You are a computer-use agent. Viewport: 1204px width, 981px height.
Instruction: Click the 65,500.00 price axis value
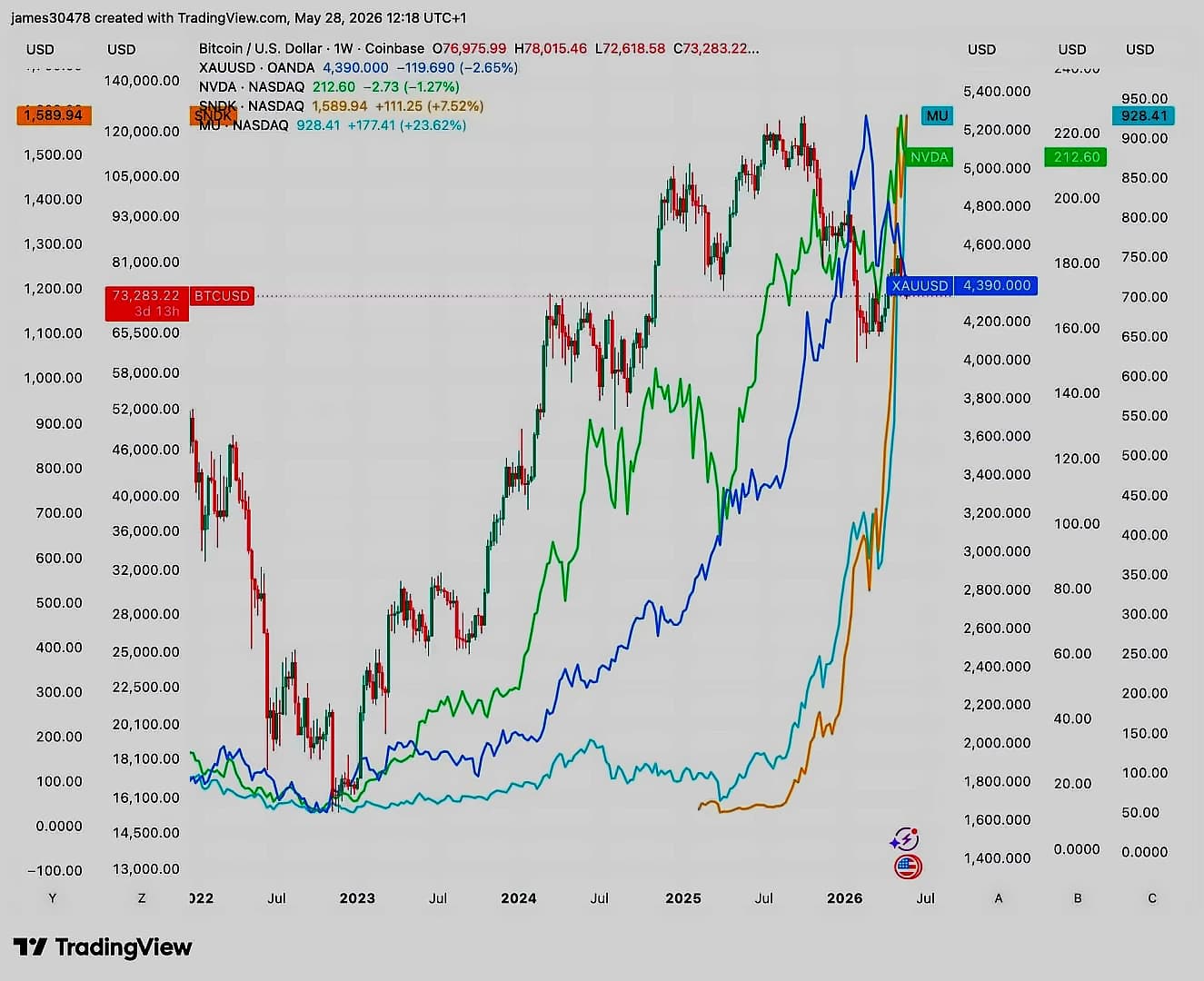(145, 333)
